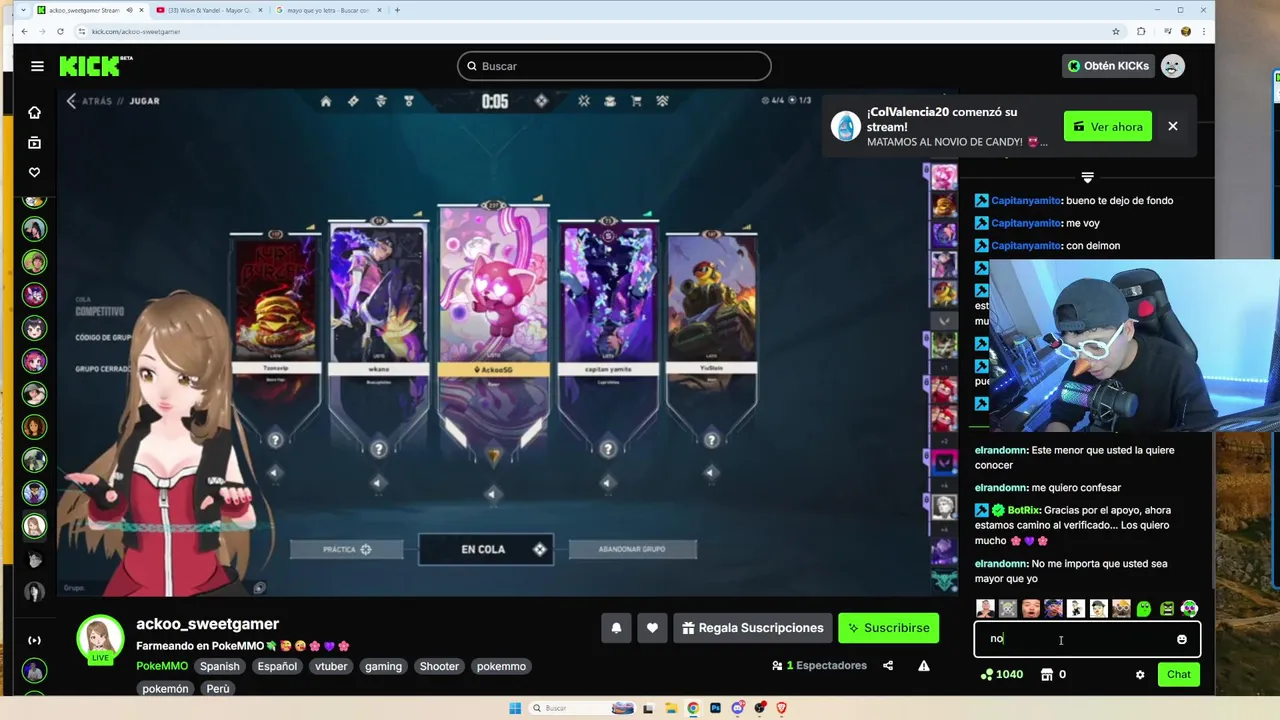Open Browse categories in the sidebar

(34, 142)
